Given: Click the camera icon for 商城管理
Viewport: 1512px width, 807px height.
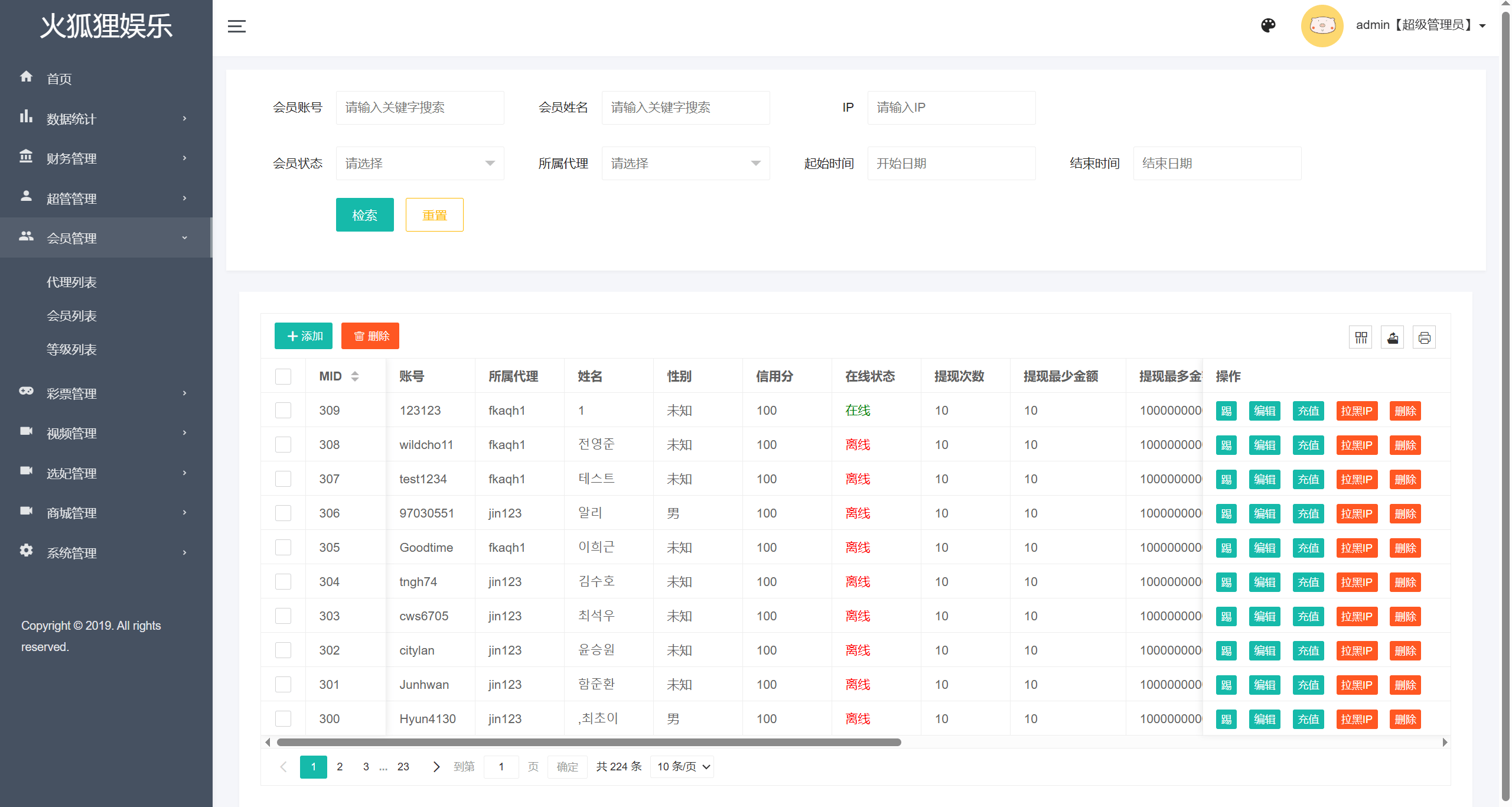Looking at the screenshot, I should [26, 511].
